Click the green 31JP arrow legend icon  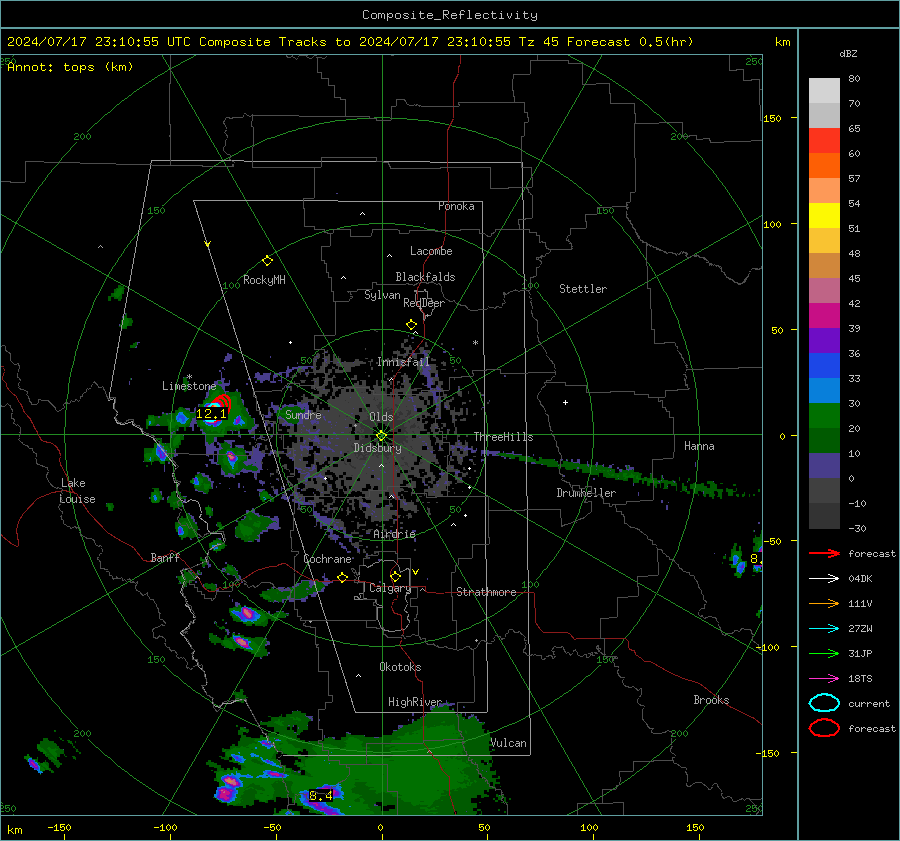point(824,653)
